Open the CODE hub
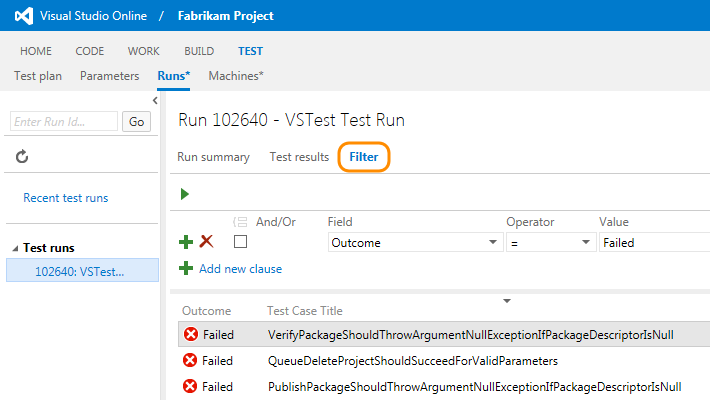This screenshot has width=710, height=400. tap(90, 51)
